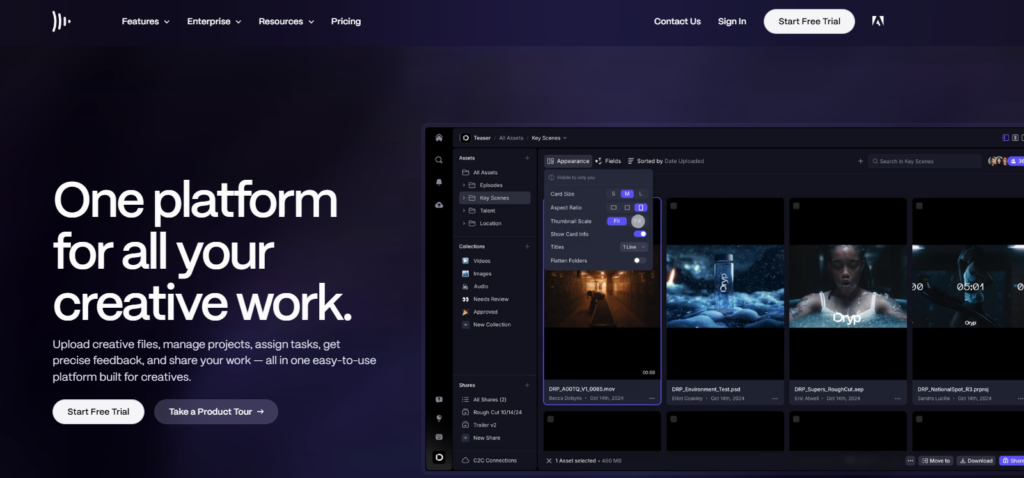This screenshot has width=1024, height=478.
Task: Open the Enterprise dropdown menu
Action: coord(214,21)
